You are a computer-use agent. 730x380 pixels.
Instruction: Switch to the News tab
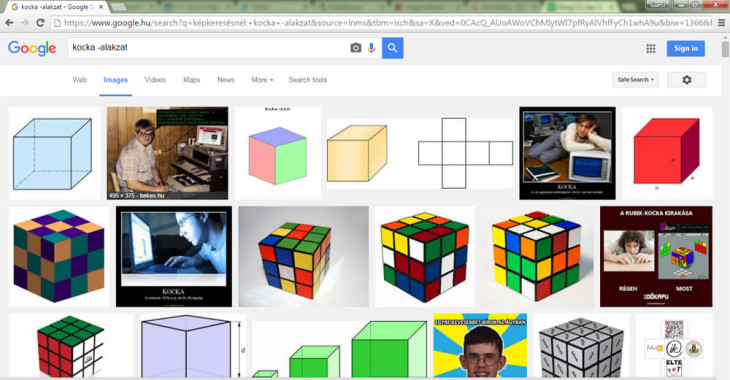[x=226, y=80]
